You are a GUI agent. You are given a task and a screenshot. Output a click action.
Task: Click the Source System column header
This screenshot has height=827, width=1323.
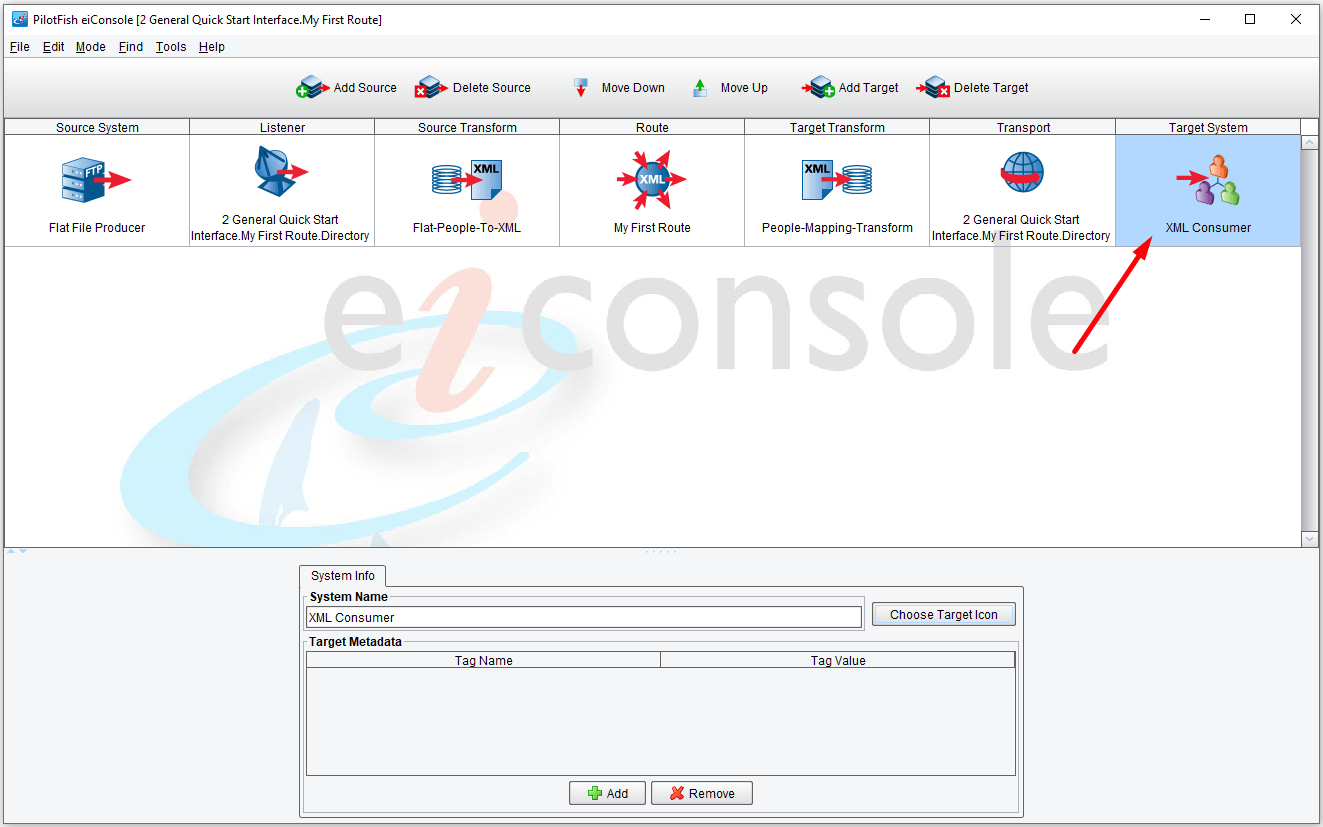[97, 127]
